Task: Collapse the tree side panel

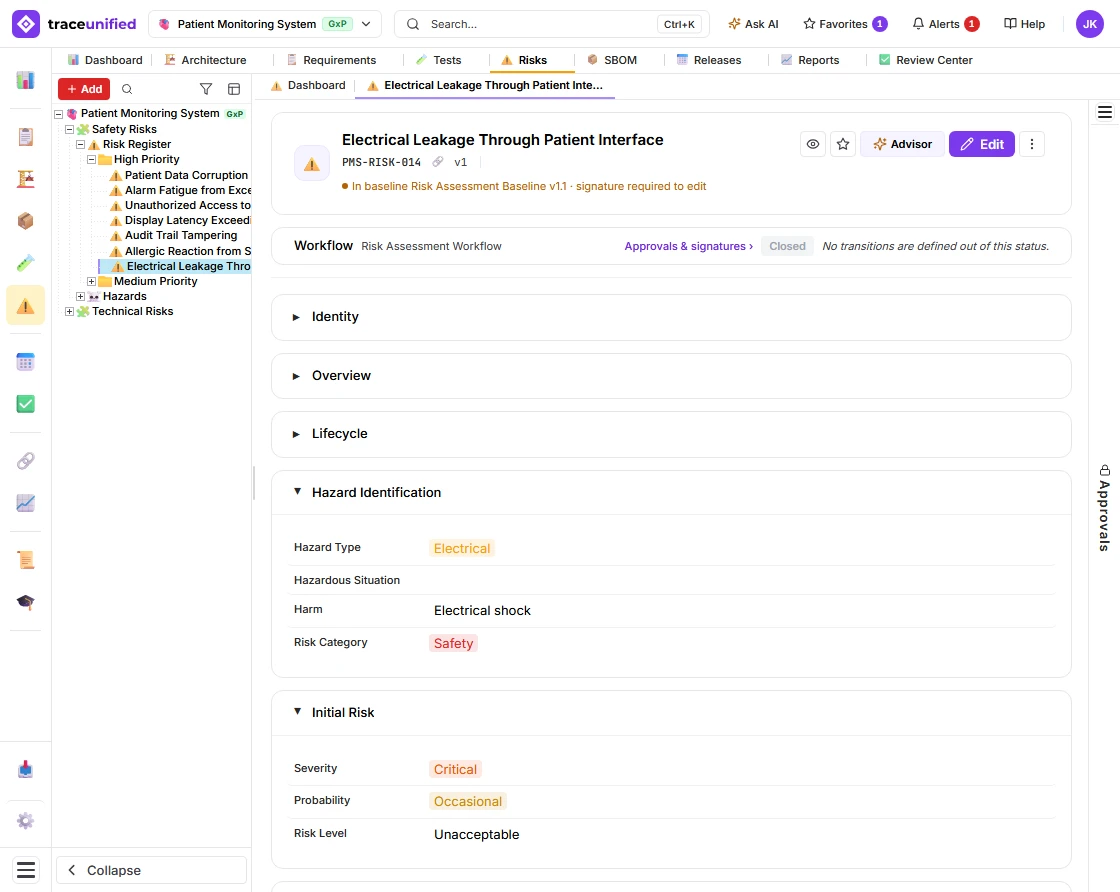Action: [151, 870]
